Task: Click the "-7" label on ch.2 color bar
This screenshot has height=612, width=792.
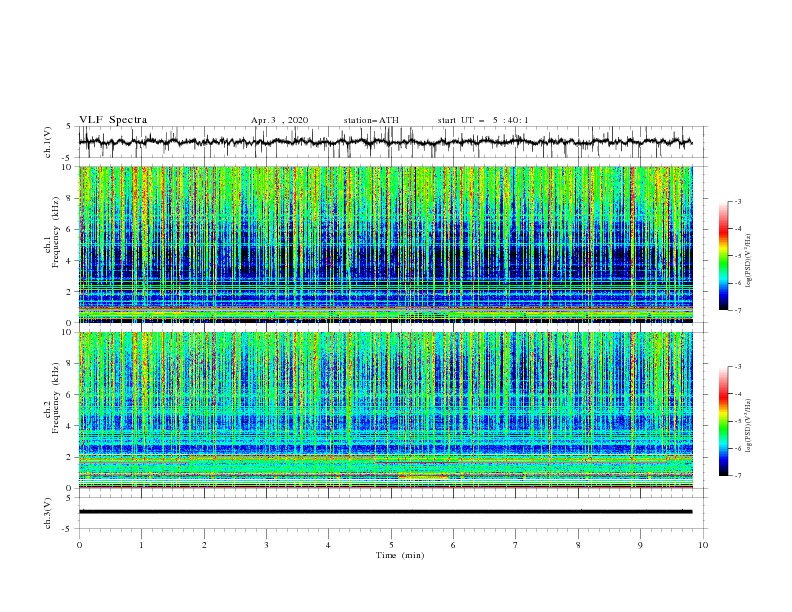Action: point(738,476)
